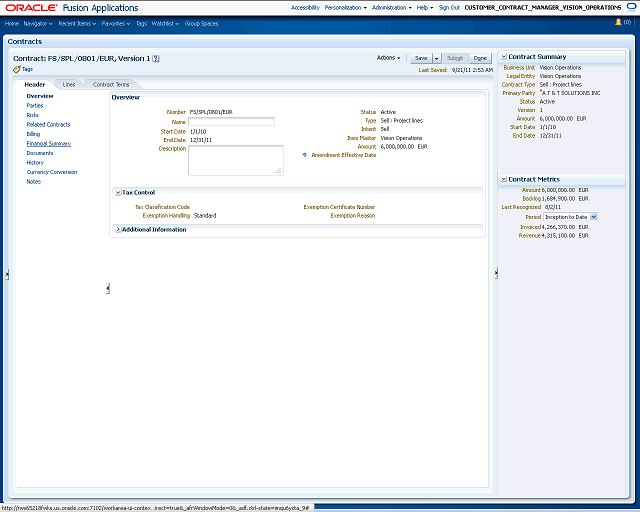The width and height of the screenshot is (640, 512).
Task: Click the Oracle logo
Action: pos(31,8)
